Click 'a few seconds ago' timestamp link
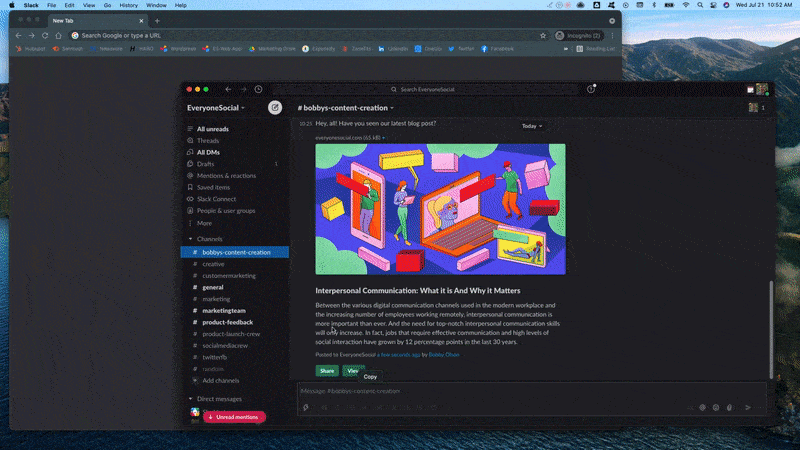This screenshot has height=450, width=800. click(x=398, y=355)
